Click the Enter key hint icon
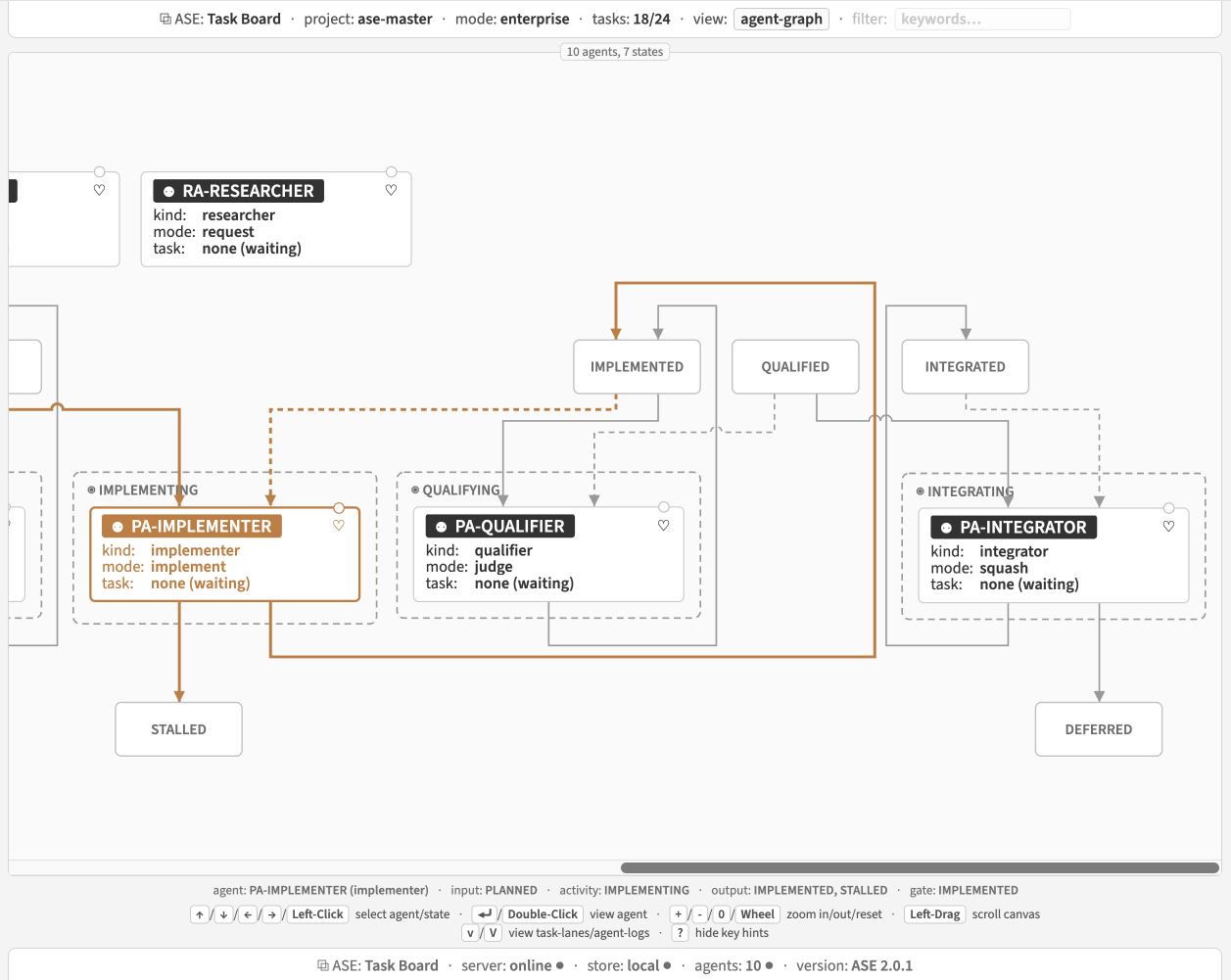The image size is (1231, 980). click(485, 914)
